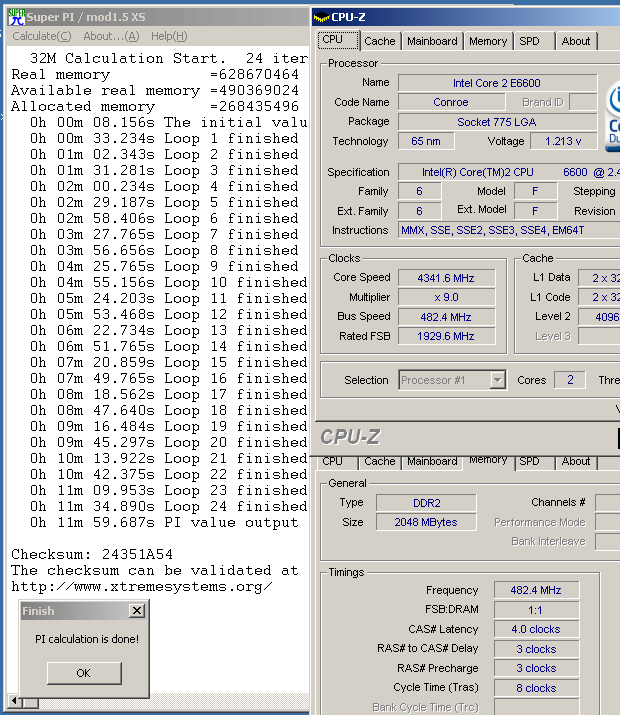Click the Bus Speed 482.4 MHz value
The height and width of the screenshot is (715, 620).
(446, 317)
